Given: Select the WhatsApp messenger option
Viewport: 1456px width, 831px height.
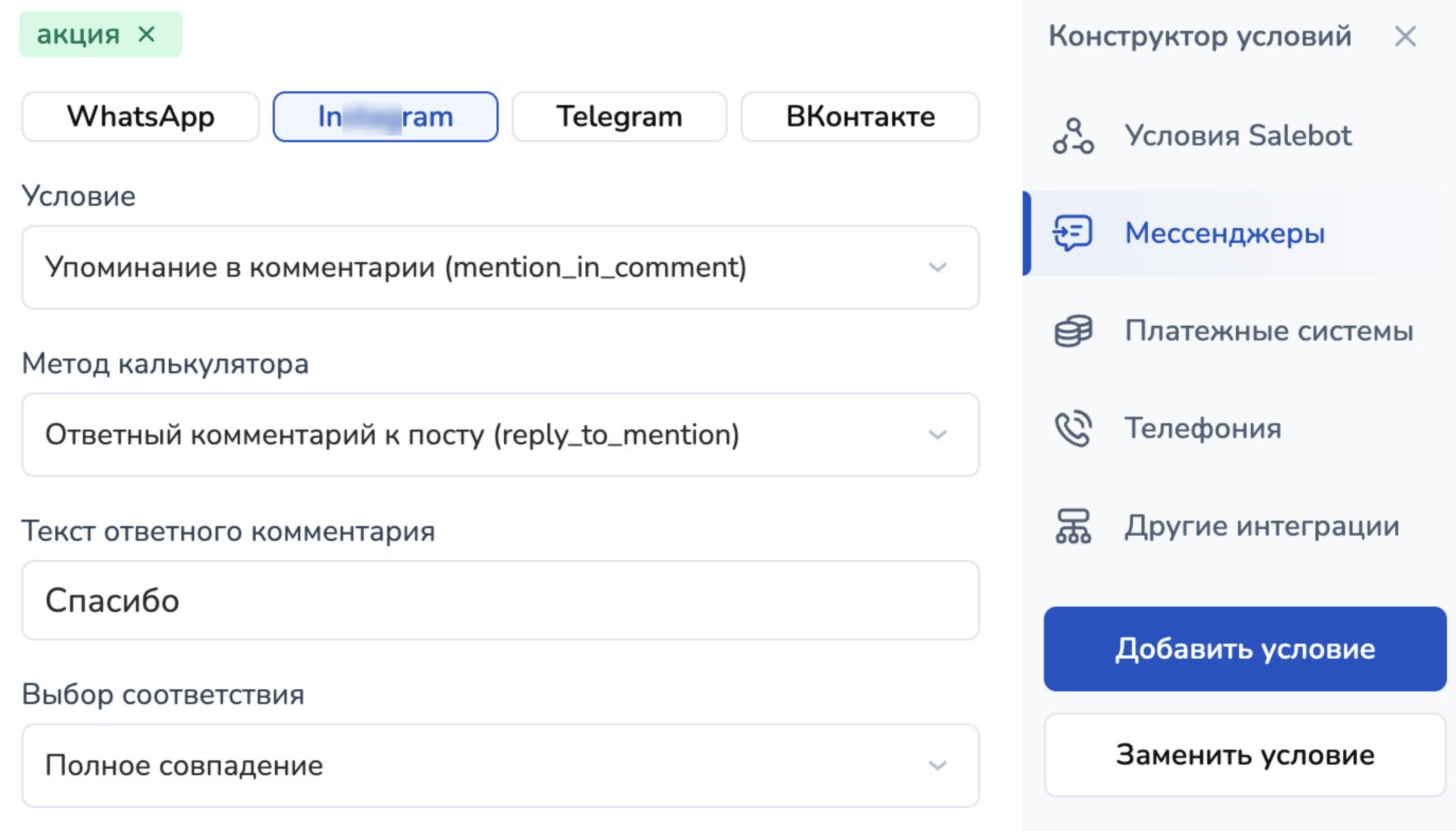Looking at the screenshot, I should [140, 116].
